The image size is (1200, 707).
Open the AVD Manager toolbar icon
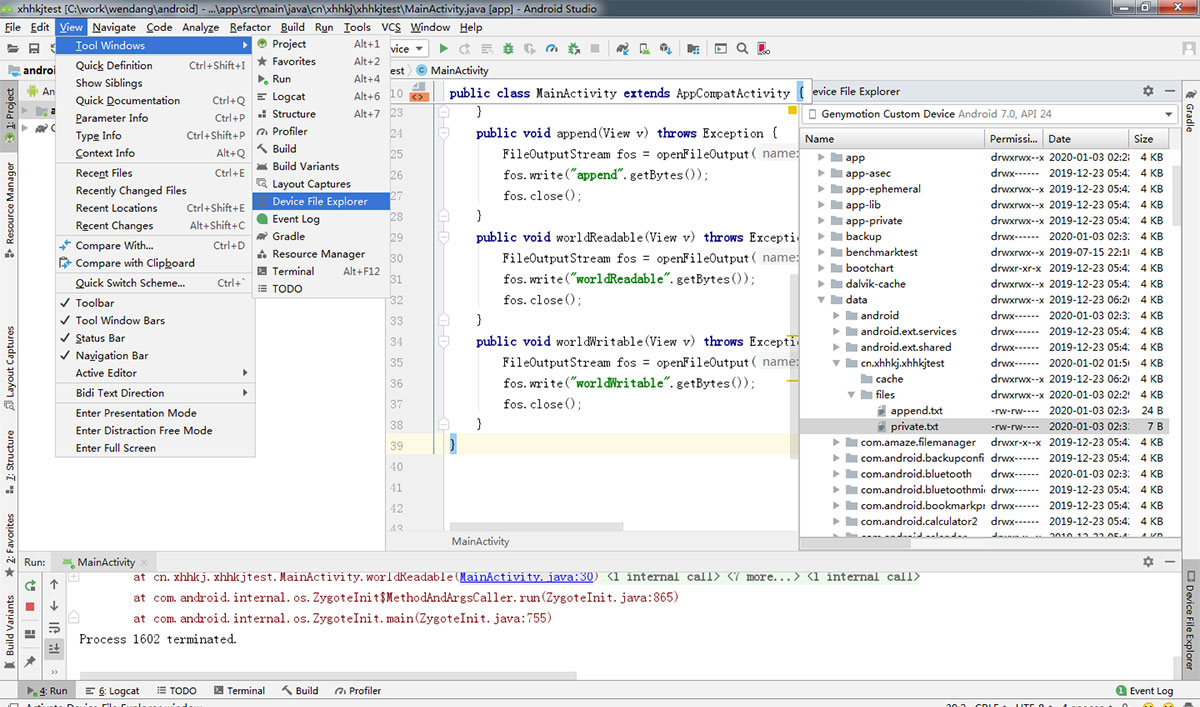tap(644, 48)
